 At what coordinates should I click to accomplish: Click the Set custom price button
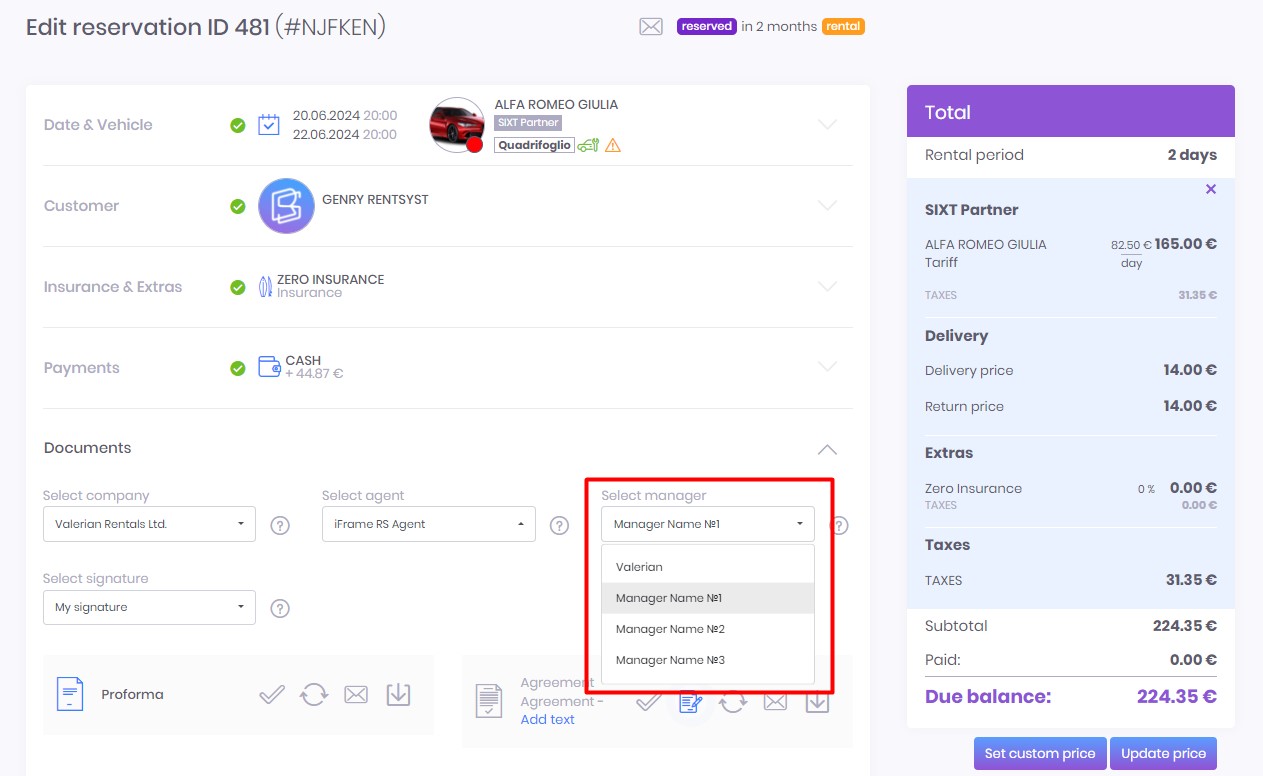click(1040, 754)
